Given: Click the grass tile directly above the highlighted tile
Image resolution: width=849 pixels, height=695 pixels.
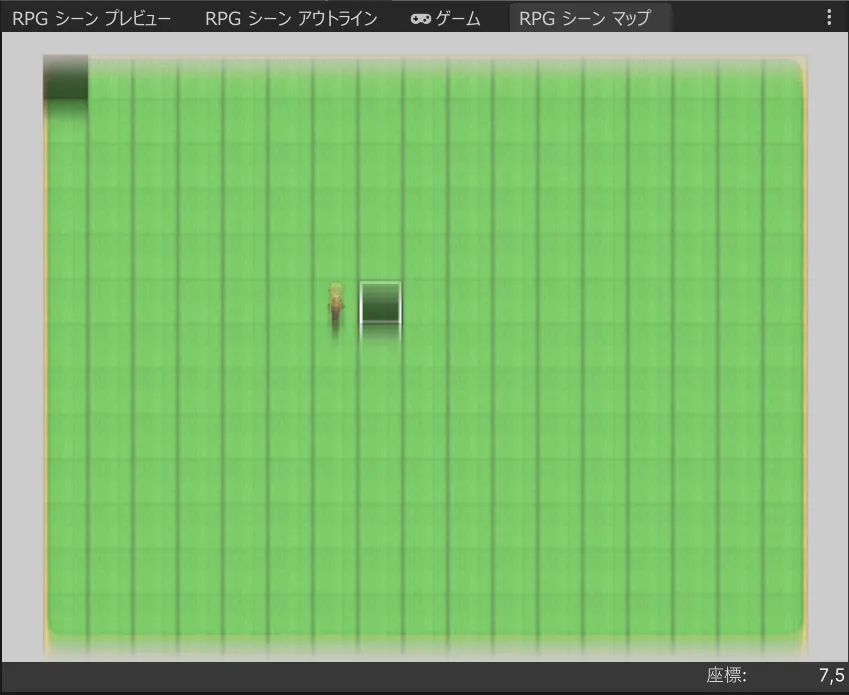Looking at the screenshot, I should (x=380, y=258).
